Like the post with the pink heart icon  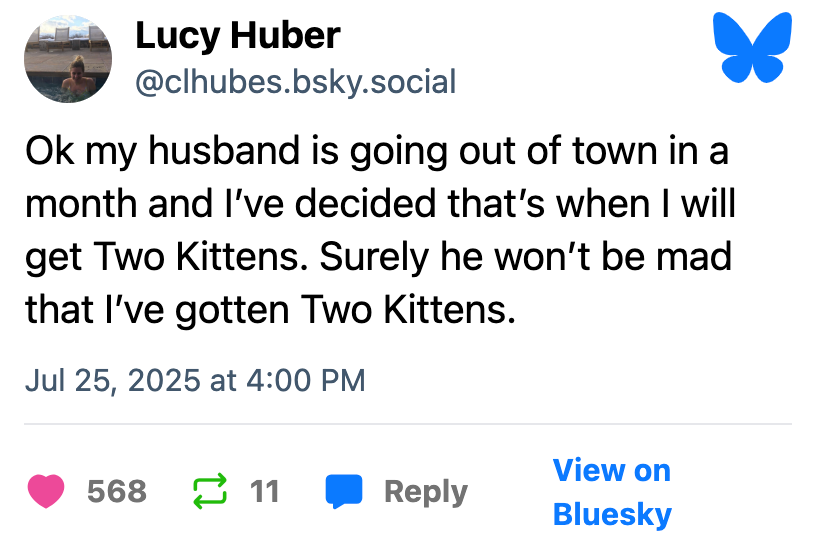[x=46, y=491]
